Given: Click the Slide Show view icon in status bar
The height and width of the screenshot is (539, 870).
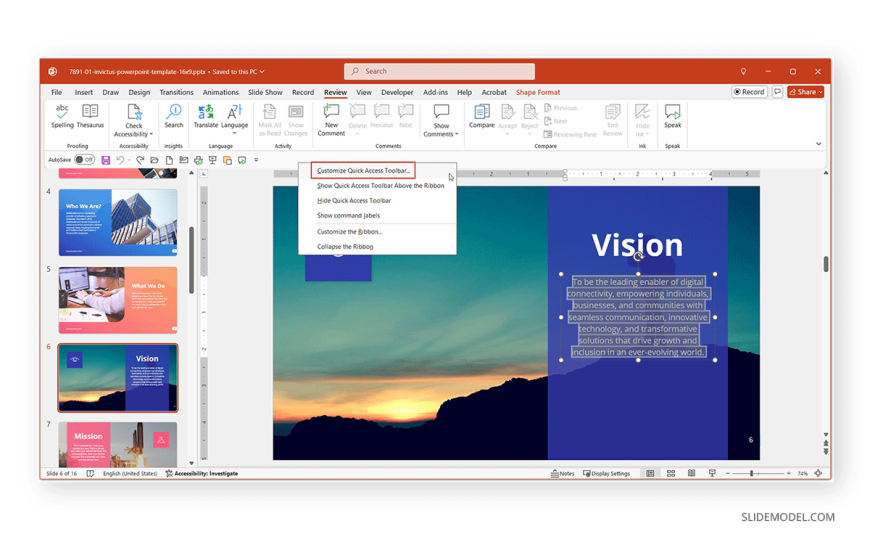Looking at the screenshot, I should point(712,473).
